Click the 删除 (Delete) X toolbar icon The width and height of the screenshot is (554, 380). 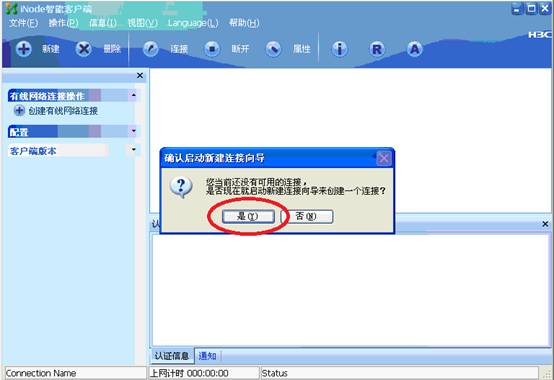pos(84,49)
